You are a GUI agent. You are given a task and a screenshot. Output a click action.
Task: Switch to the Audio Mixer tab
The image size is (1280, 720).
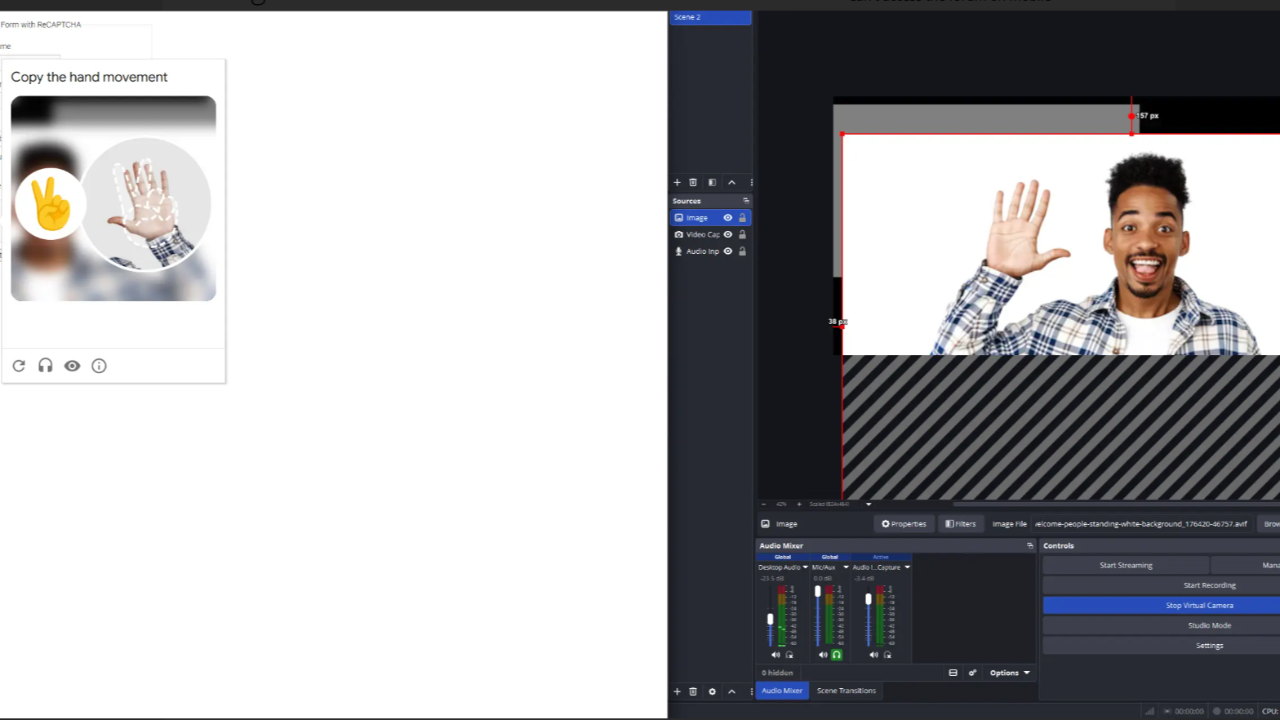(x=782, y=691)
